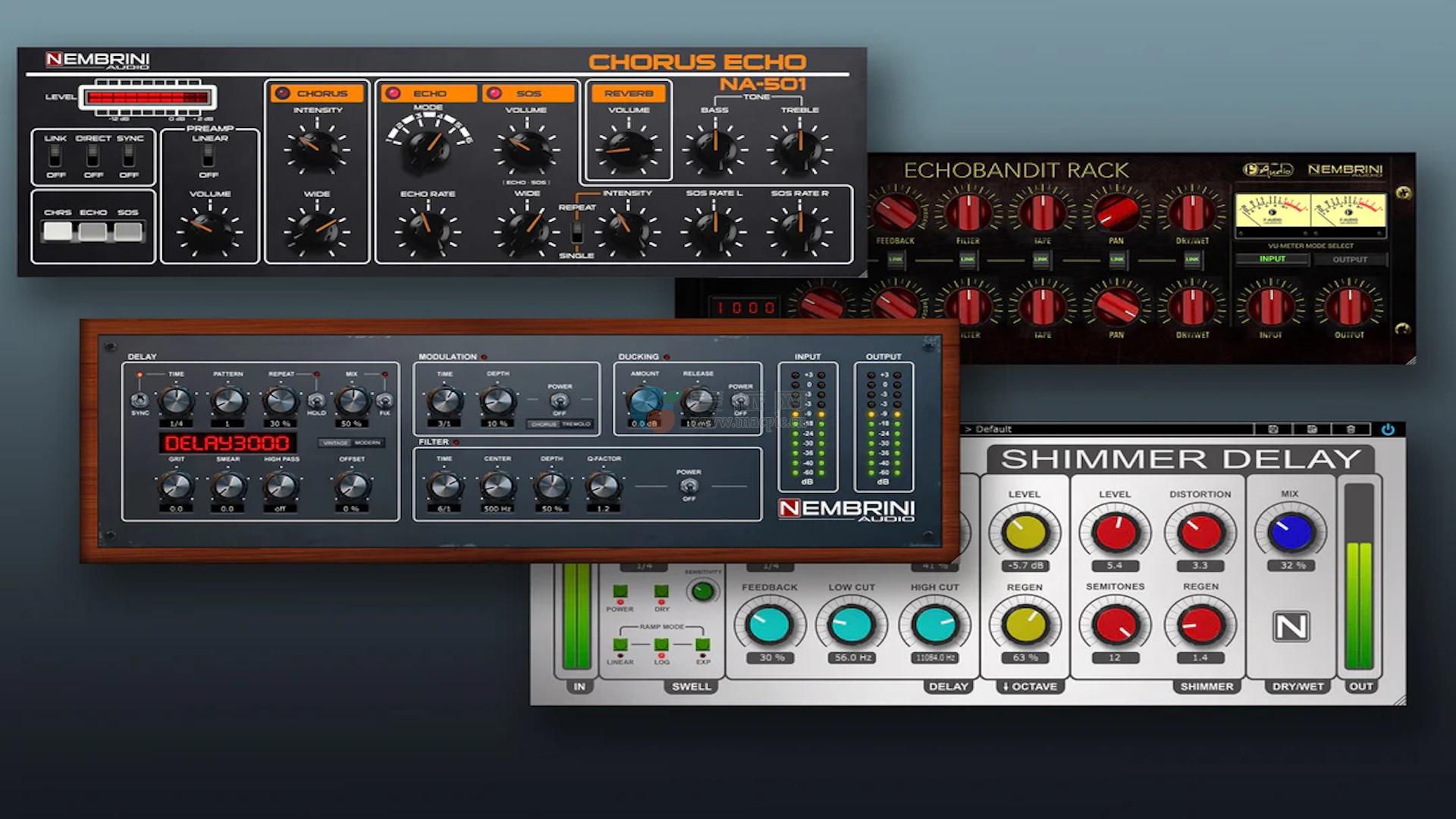Toggle the SOS LED button
This screenshot has height=819, width=1456.
point(494,93)
